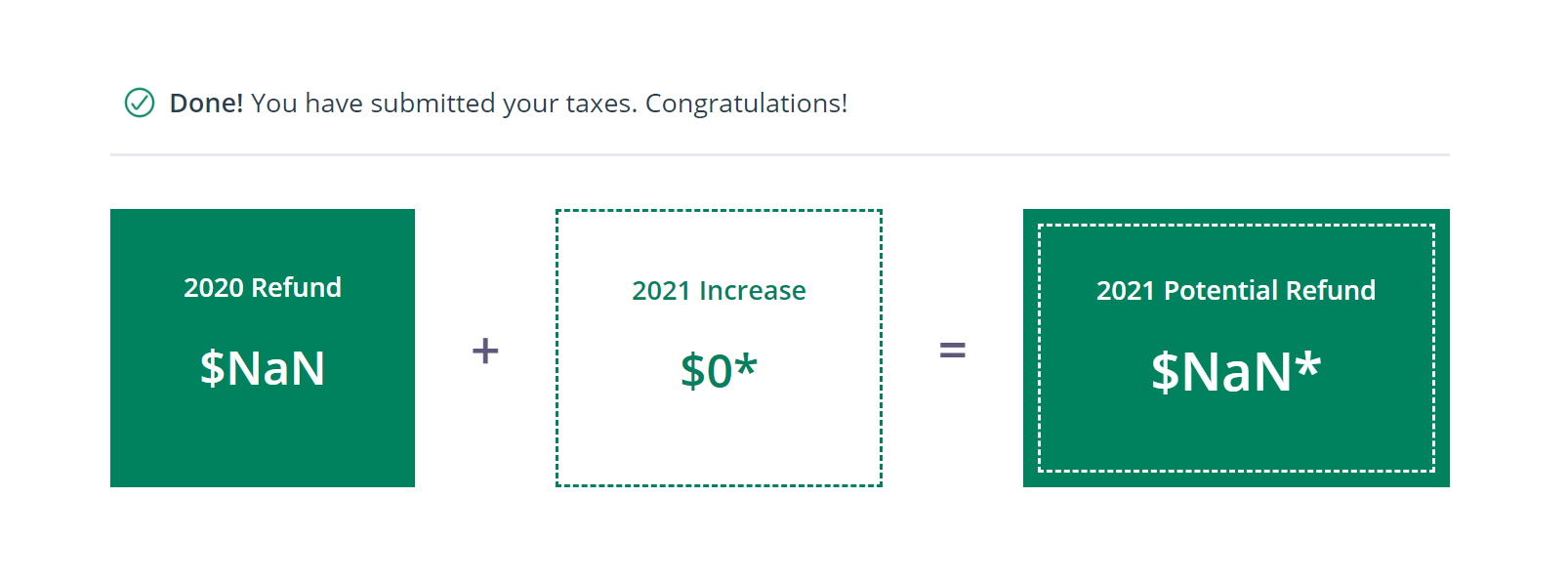Click the word "Congratulations!"
Image resolution: width=1568 pixels, height=581 pixels.
746,104
